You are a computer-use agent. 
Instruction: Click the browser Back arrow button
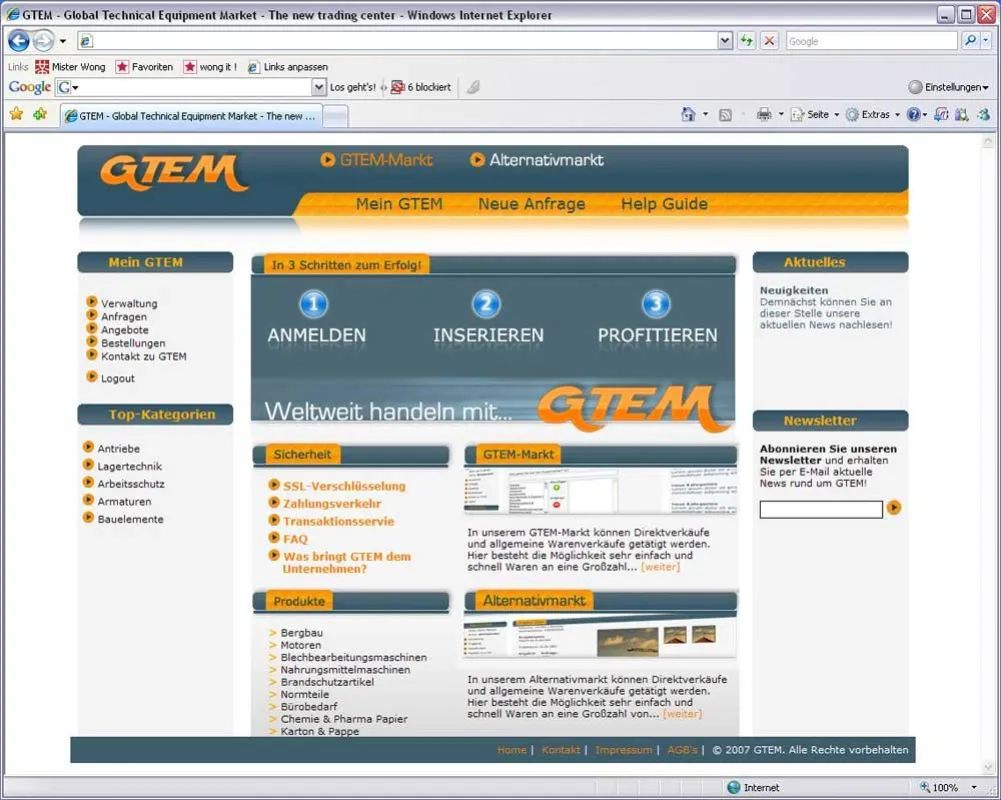coord(19,41)
